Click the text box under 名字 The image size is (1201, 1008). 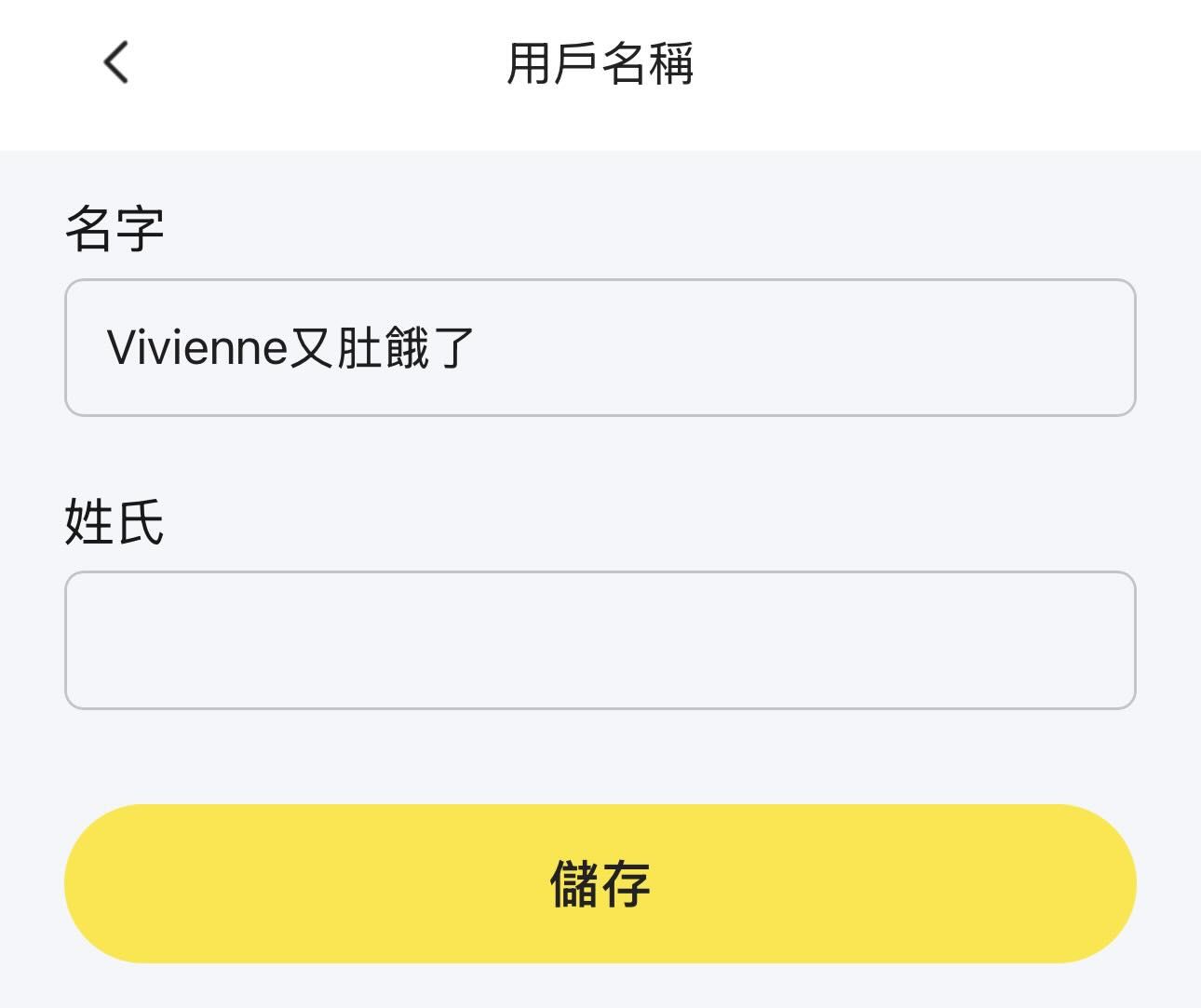tap(600, 347)
